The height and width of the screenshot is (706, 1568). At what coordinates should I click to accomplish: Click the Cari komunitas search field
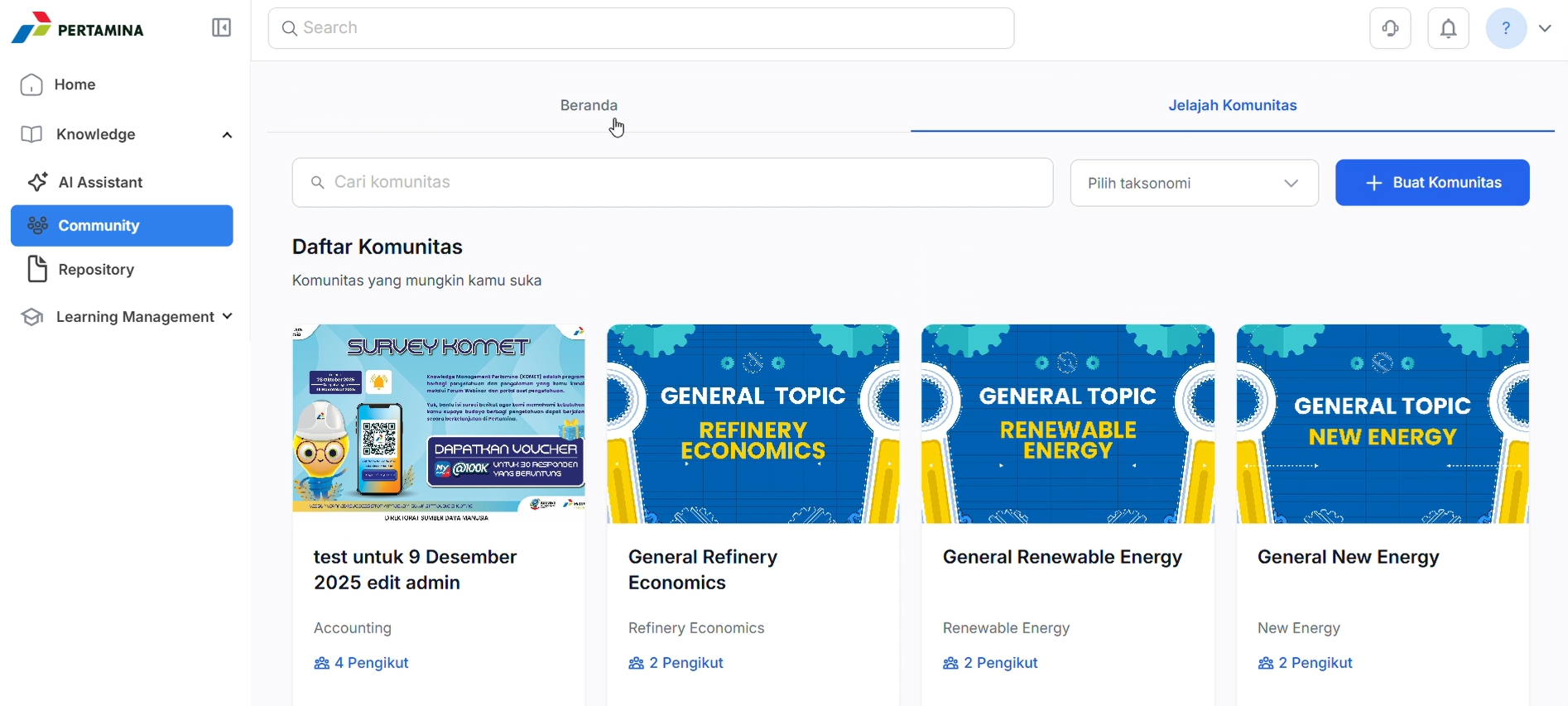(x=672, y=183)
